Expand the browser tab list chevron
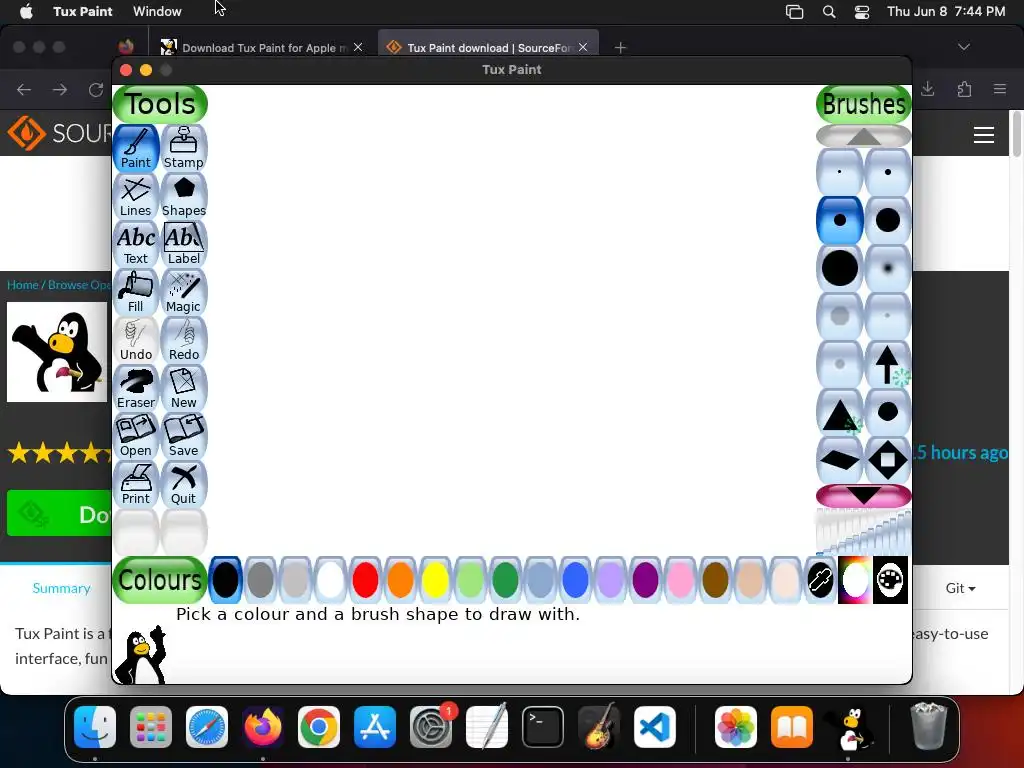The height and width of the screenshot is (768, 1024). pos(963,47)
